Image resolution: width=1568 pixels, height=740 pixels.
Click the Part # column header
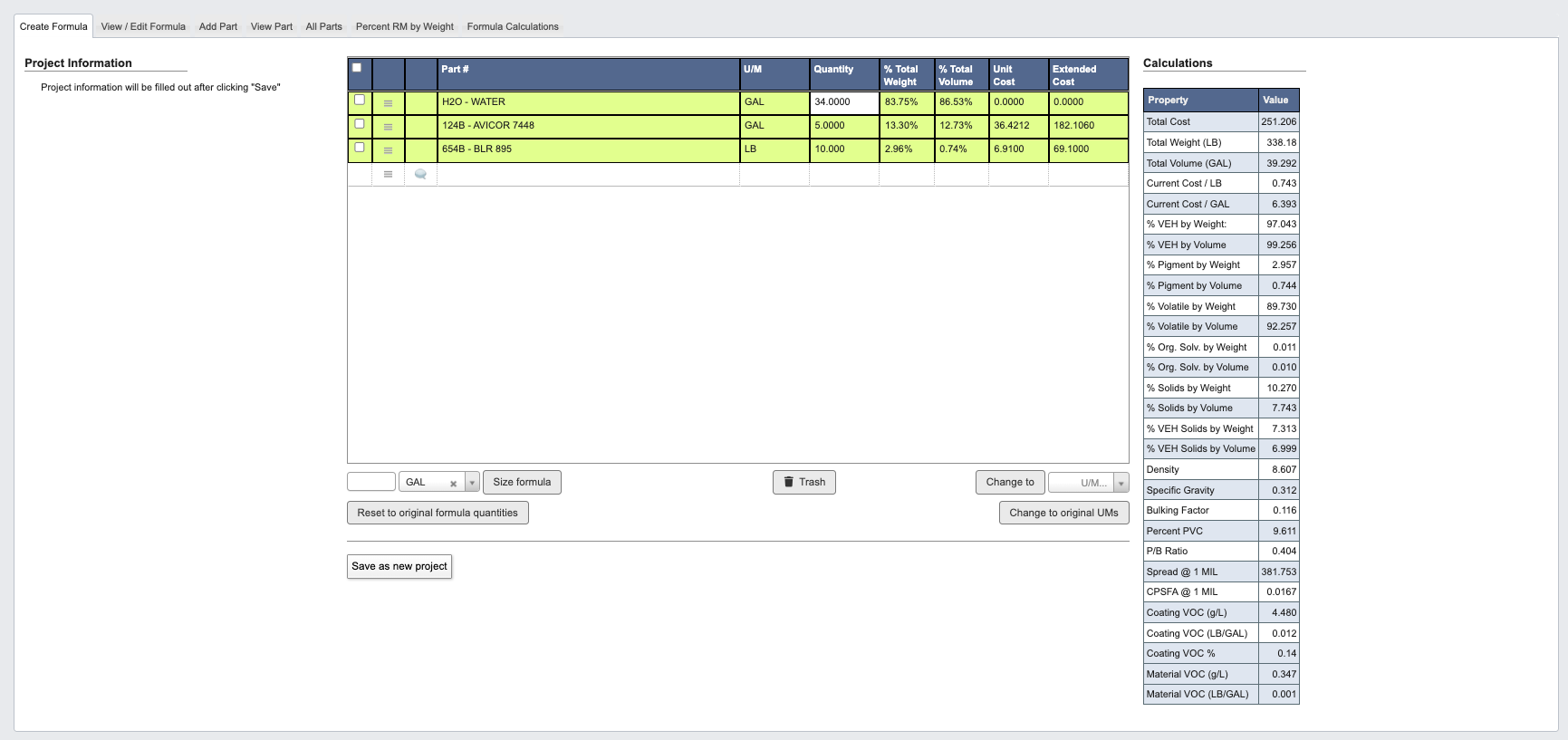(x=588, y=74)
